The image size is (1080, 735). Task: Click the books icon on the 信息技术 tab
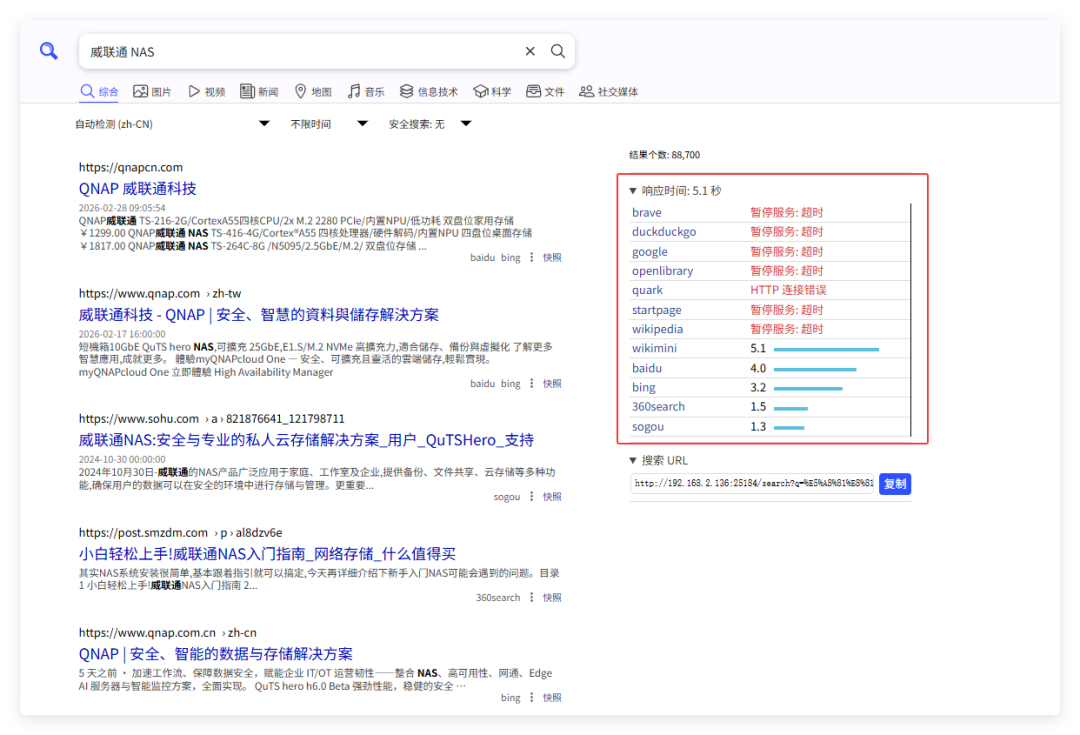point(406,90)
